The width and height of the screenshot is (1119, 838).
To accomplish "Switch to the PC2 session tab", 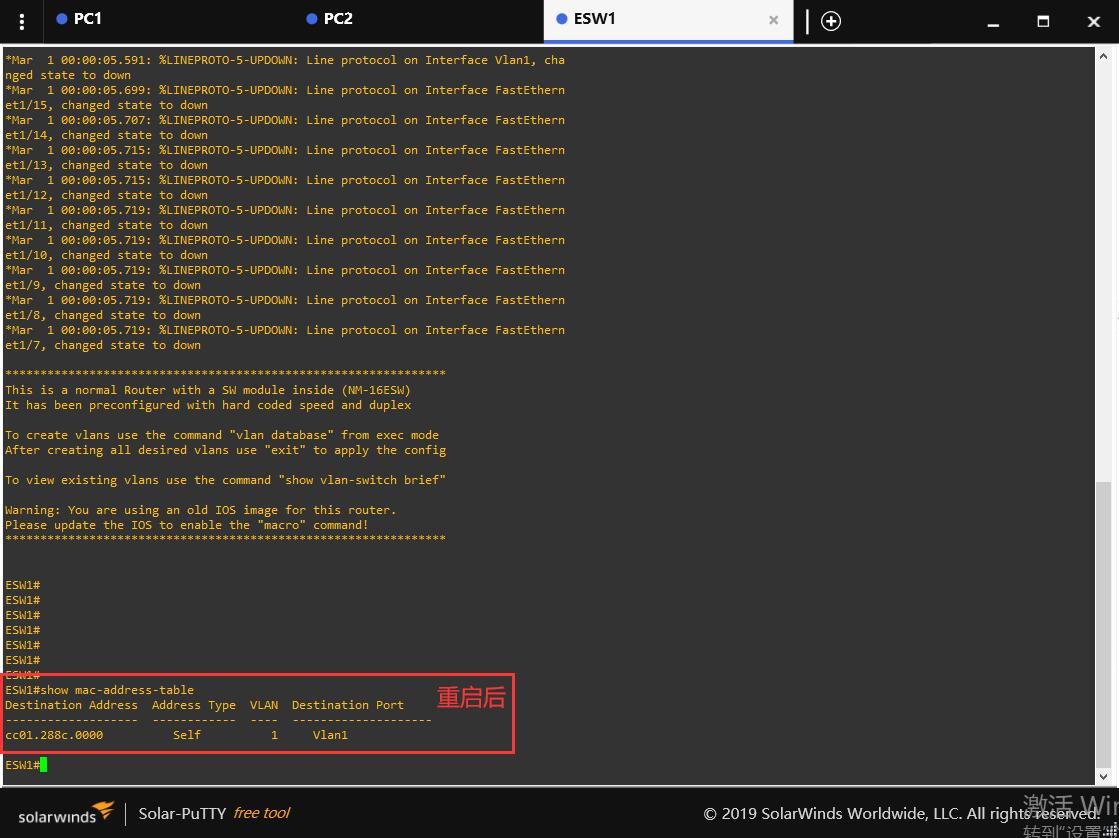I will (x=418, y=19).
